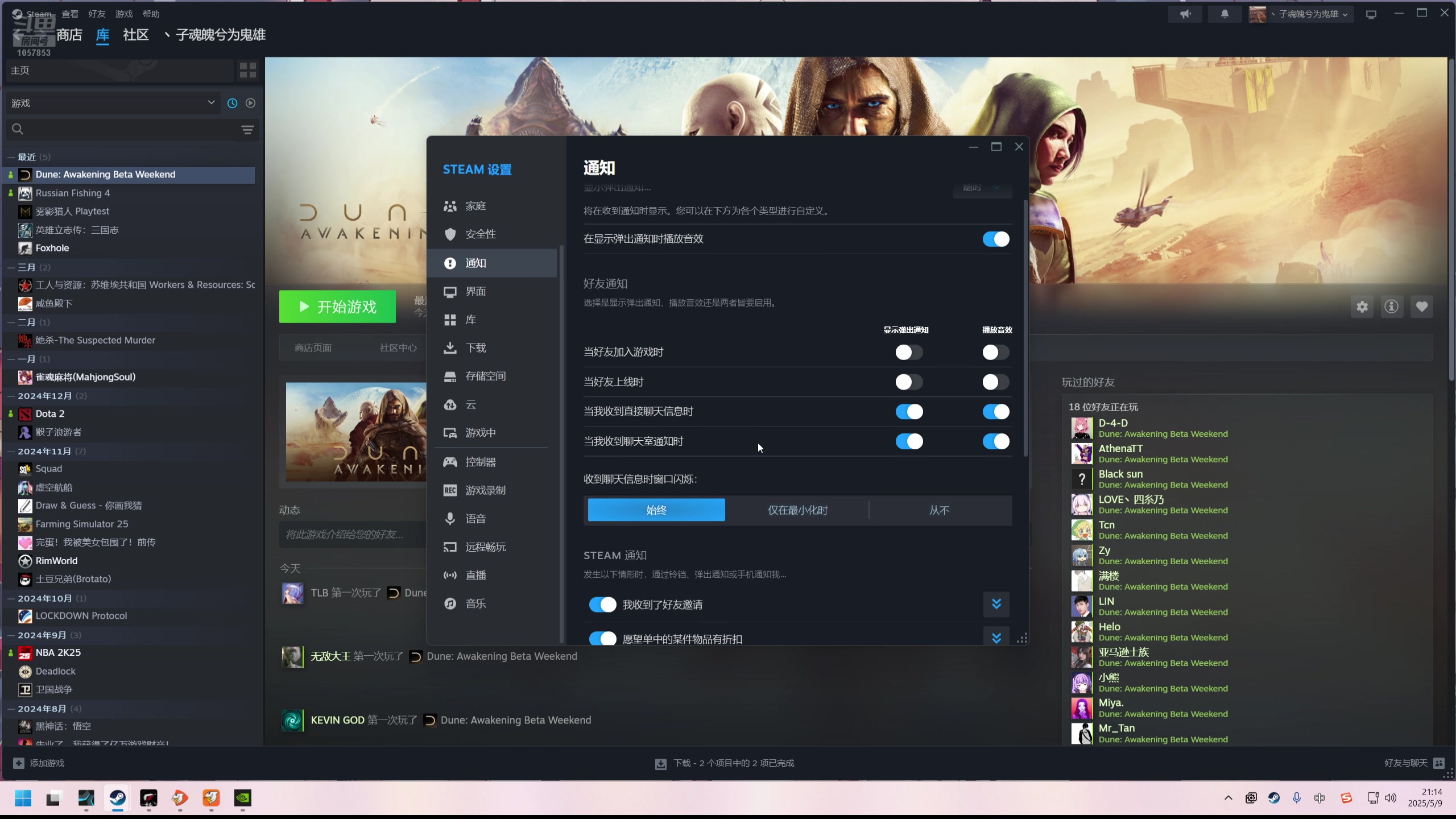Click the Steam taskbar icon
This screenshot has height=819, width=1456.
(x=118, y=799)
